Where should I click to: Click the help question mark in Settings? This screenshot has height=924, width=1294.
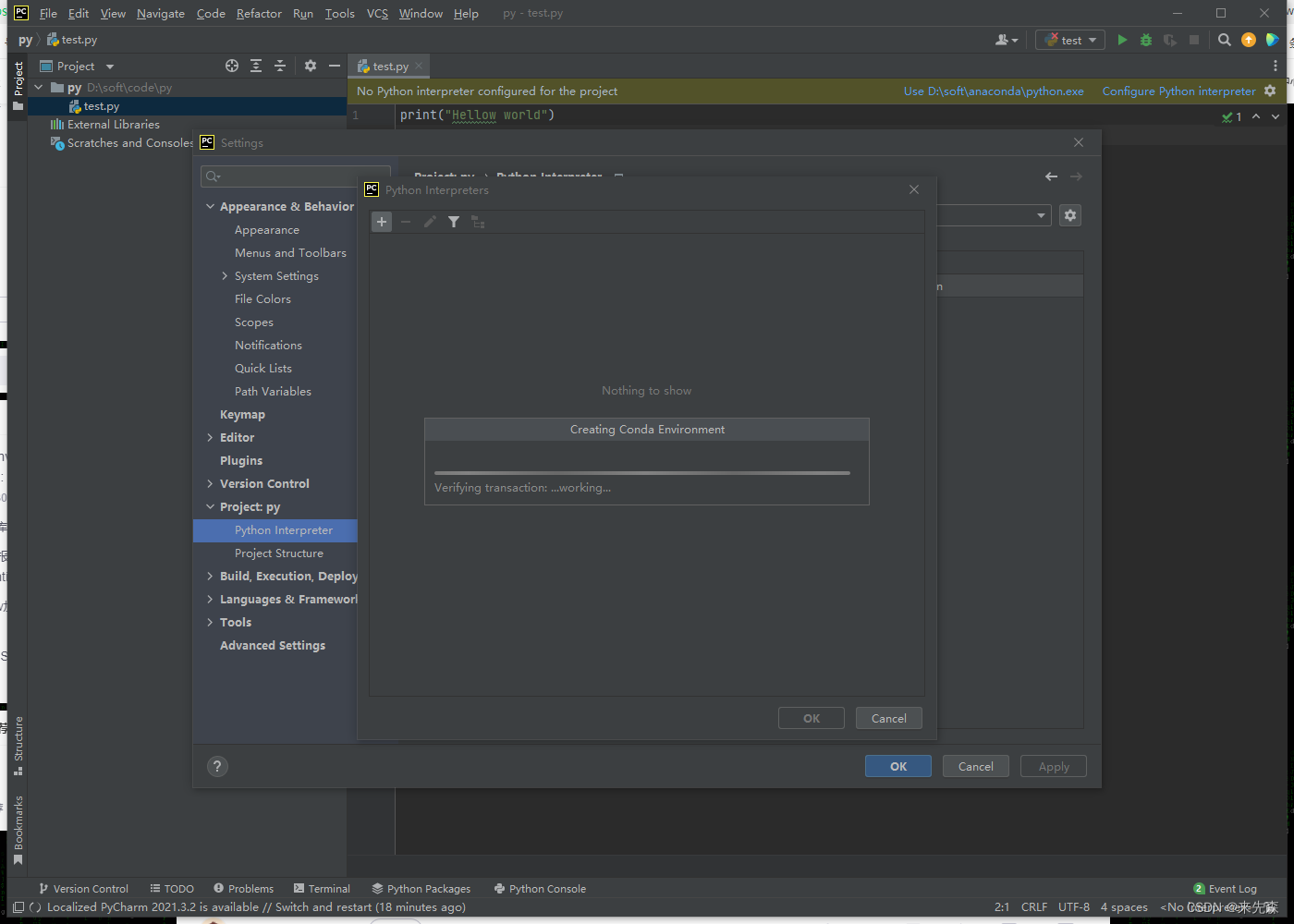[217, 766]
